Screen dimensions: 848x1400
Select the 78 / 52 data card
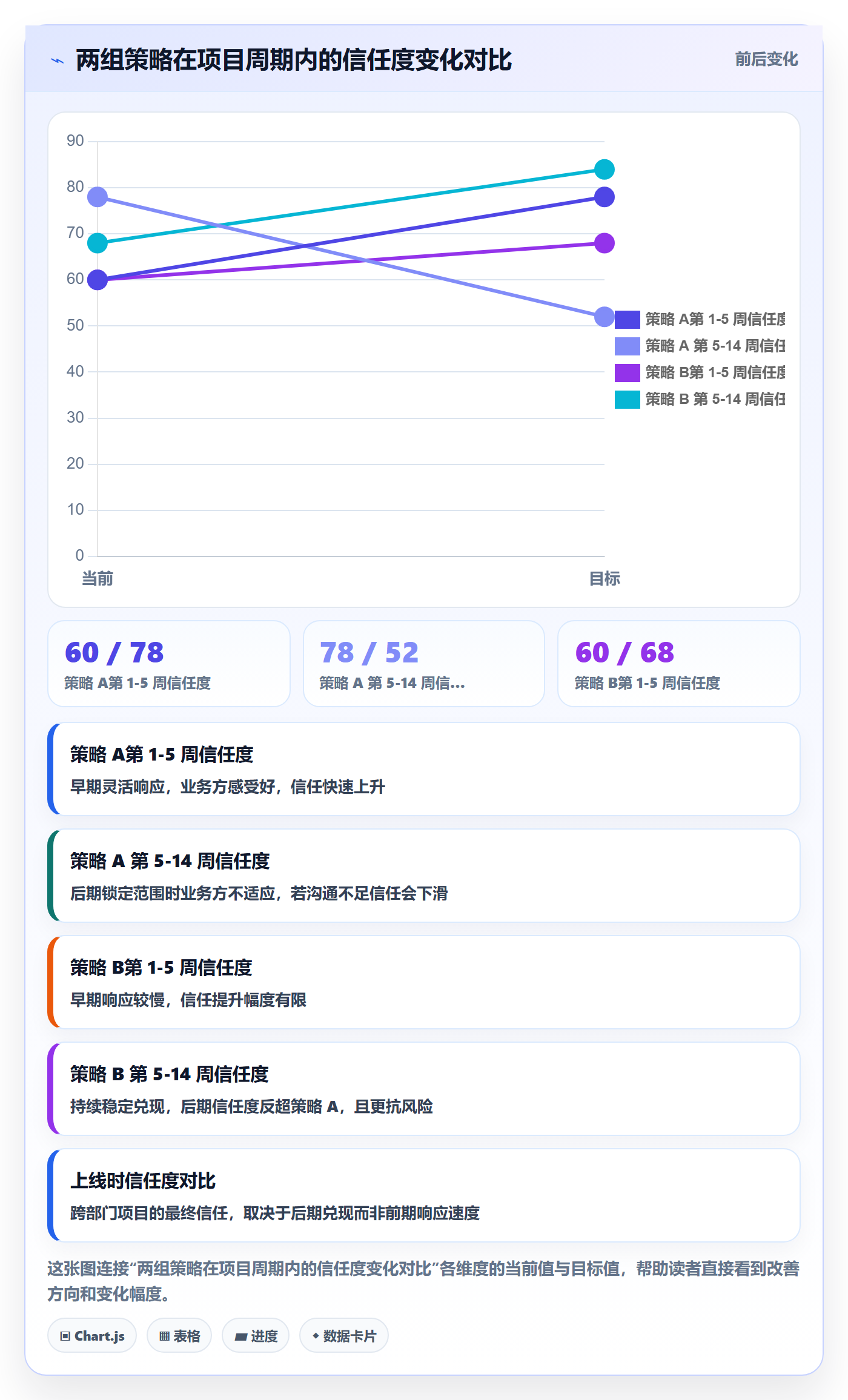(x=424, y=664)
